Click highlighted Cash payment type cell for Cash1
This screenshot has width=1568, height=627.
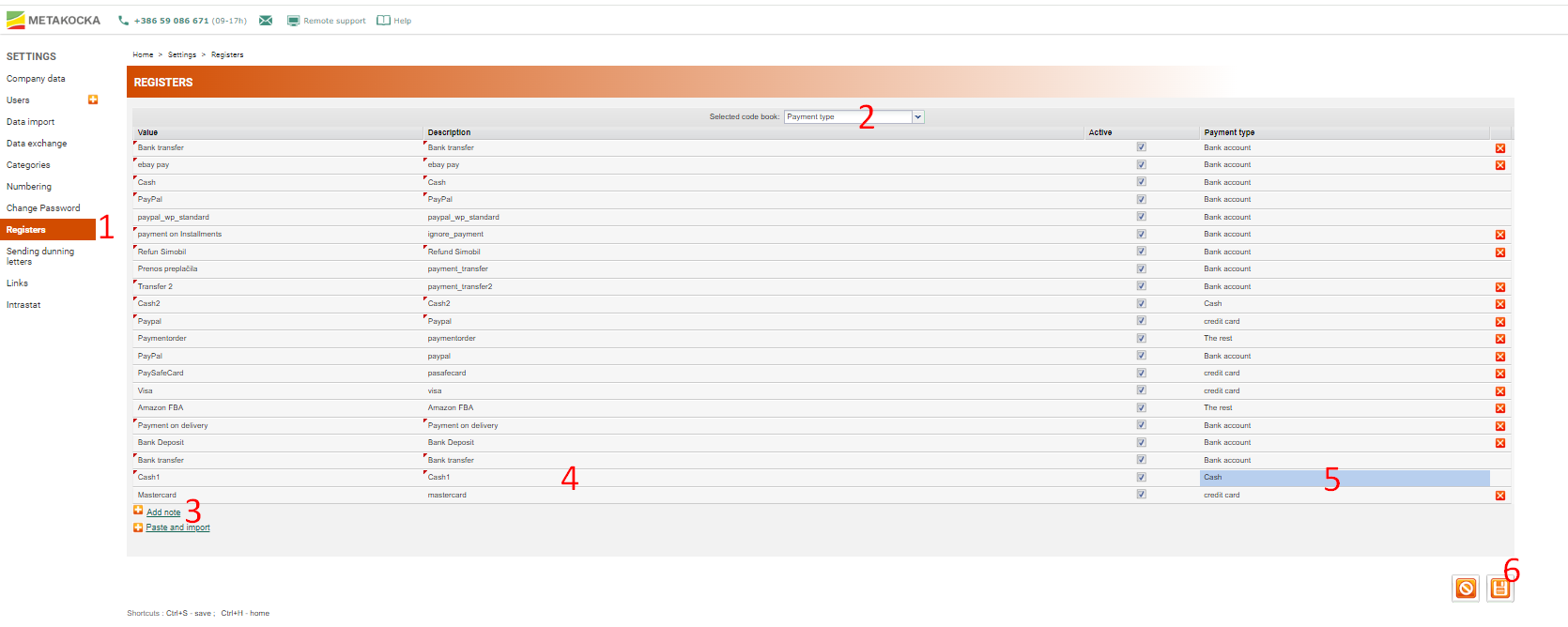point(1345,478)
